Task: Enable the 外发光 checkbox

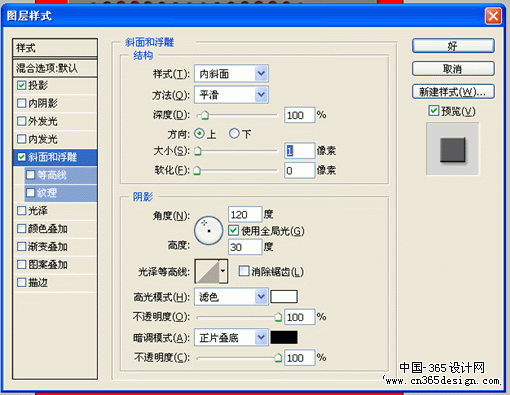Action: 21,121
